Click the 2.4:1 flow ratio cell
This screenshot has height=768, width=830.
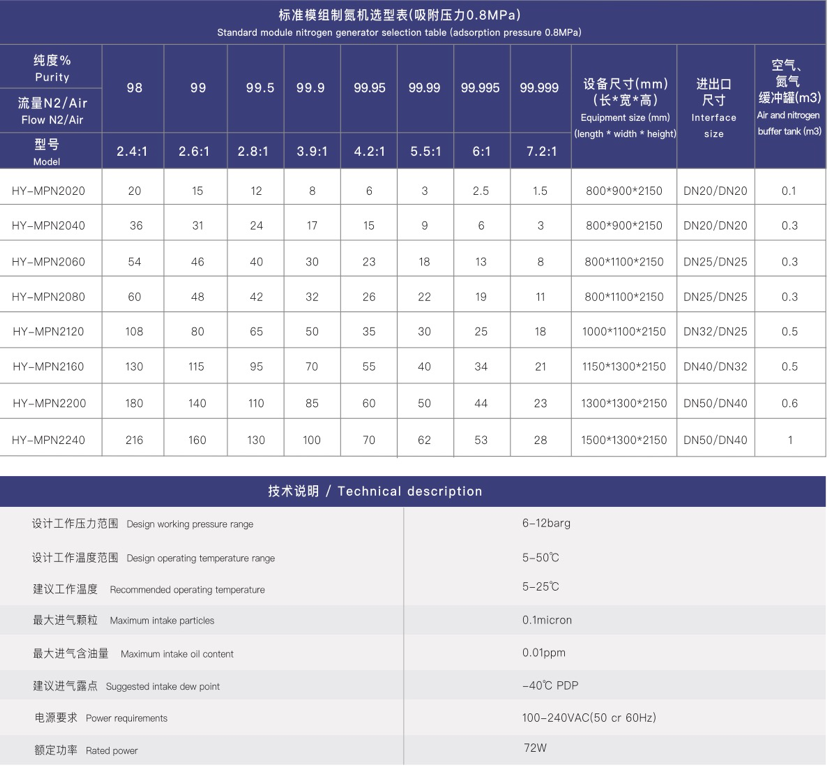click(x=134, y=152)
